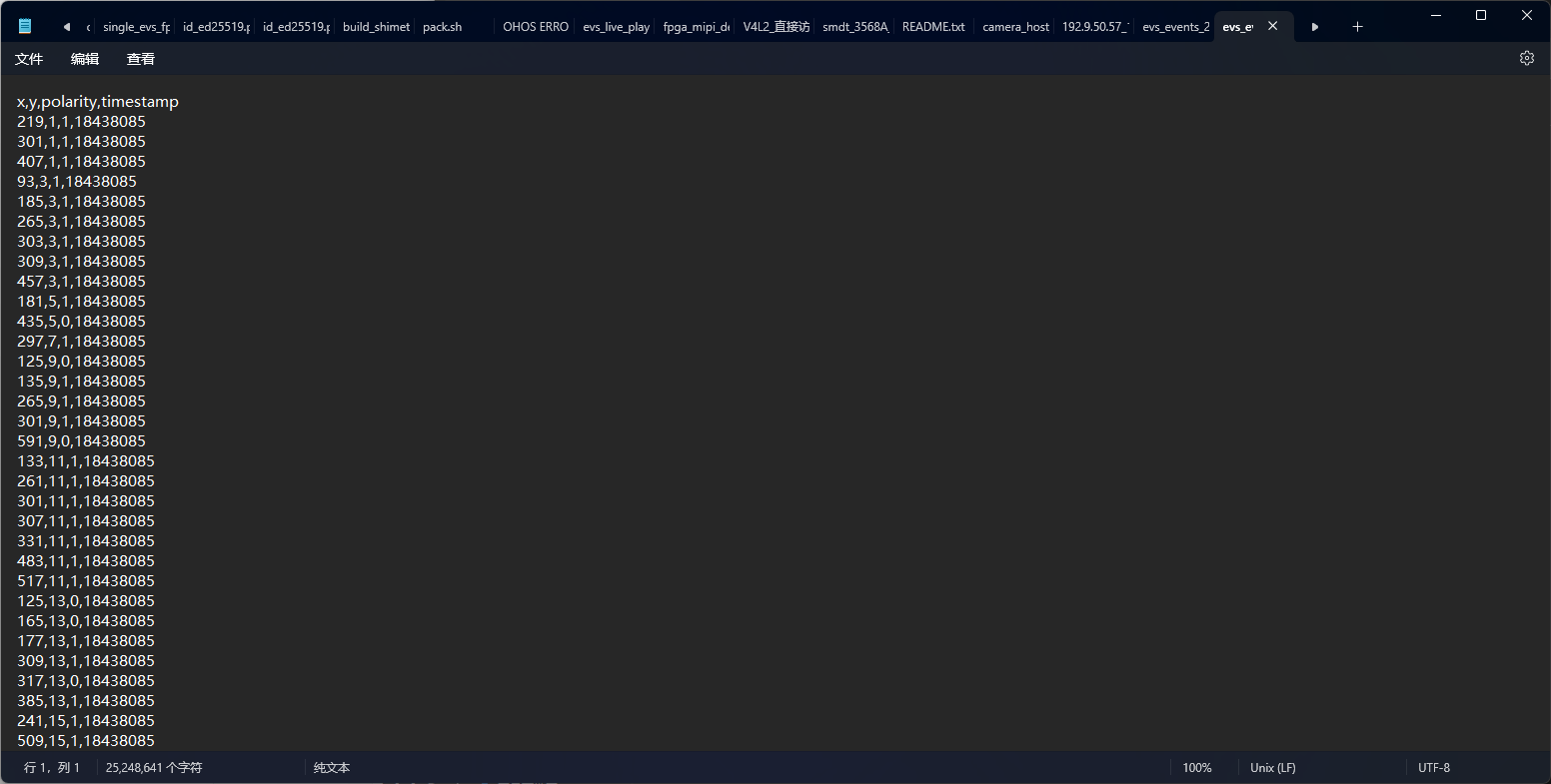Open the 查看 menu

click(x=141, y=59)
